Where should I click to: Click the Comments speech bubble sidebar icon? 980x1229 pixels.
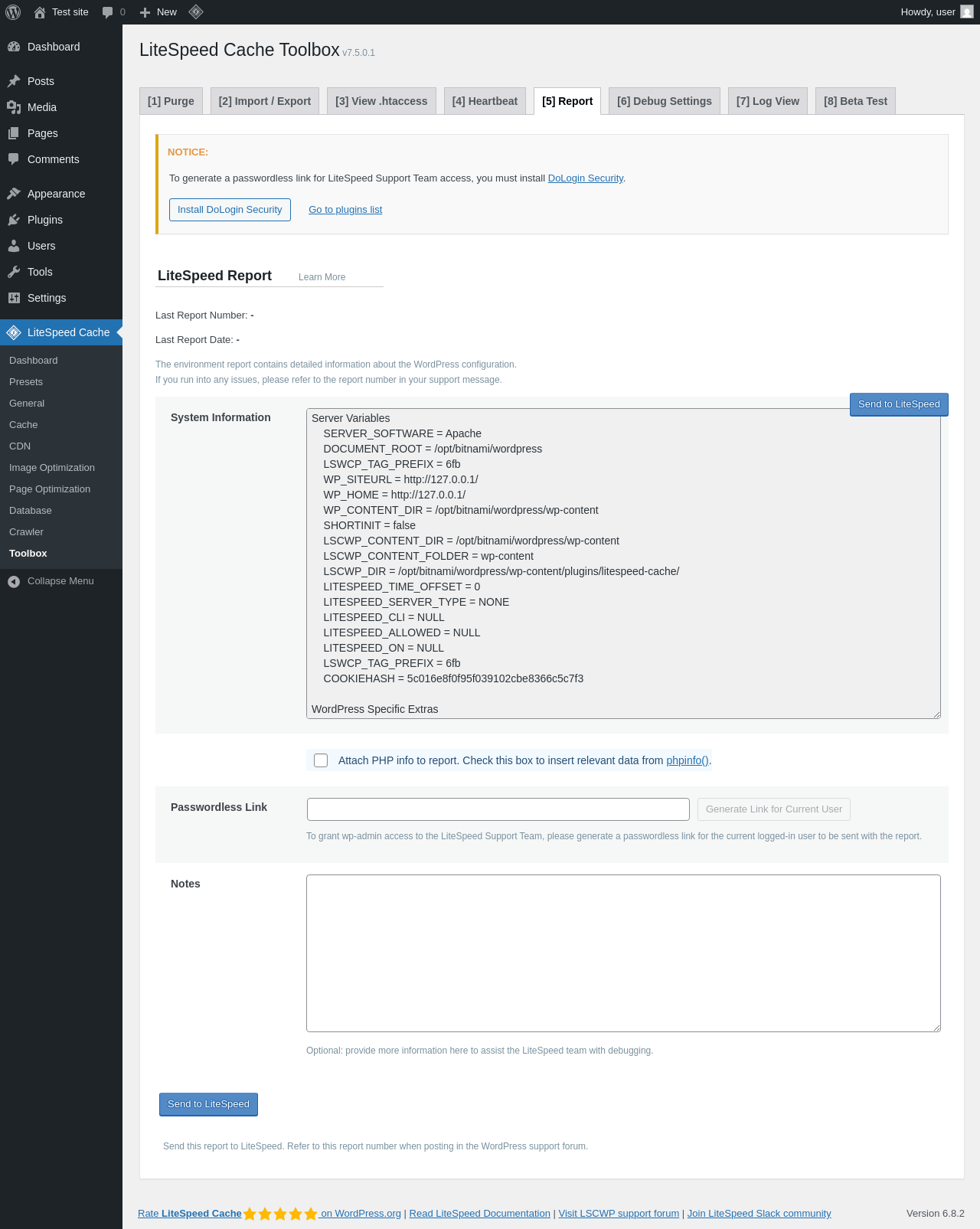pyautogui.click(x=14, y=159)
